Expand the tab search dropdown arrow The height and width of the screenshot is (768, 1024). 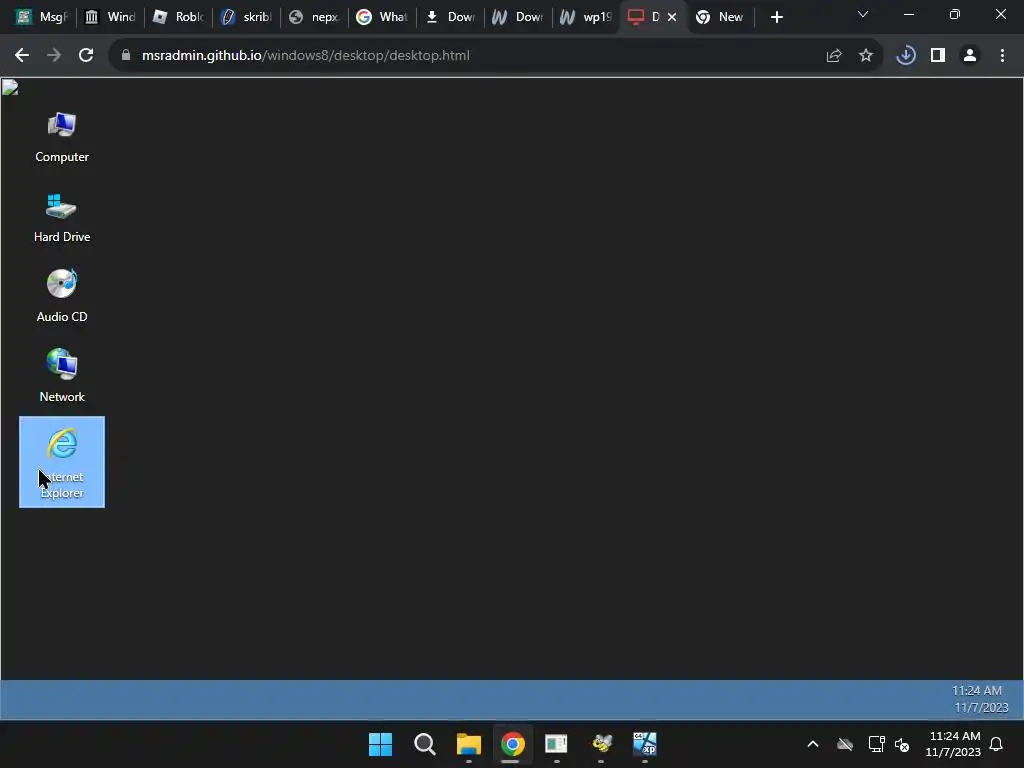[x=863, y=14]
